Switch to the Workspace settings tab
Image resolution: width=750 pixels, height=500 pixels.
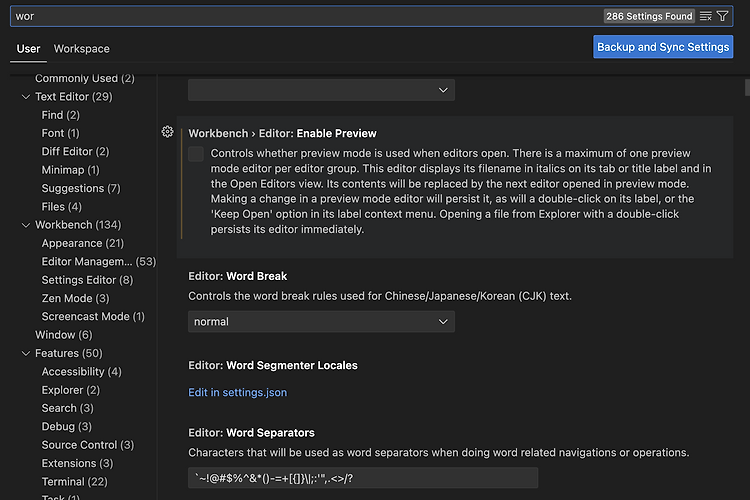pyautogui.click(x=82, y=49)
